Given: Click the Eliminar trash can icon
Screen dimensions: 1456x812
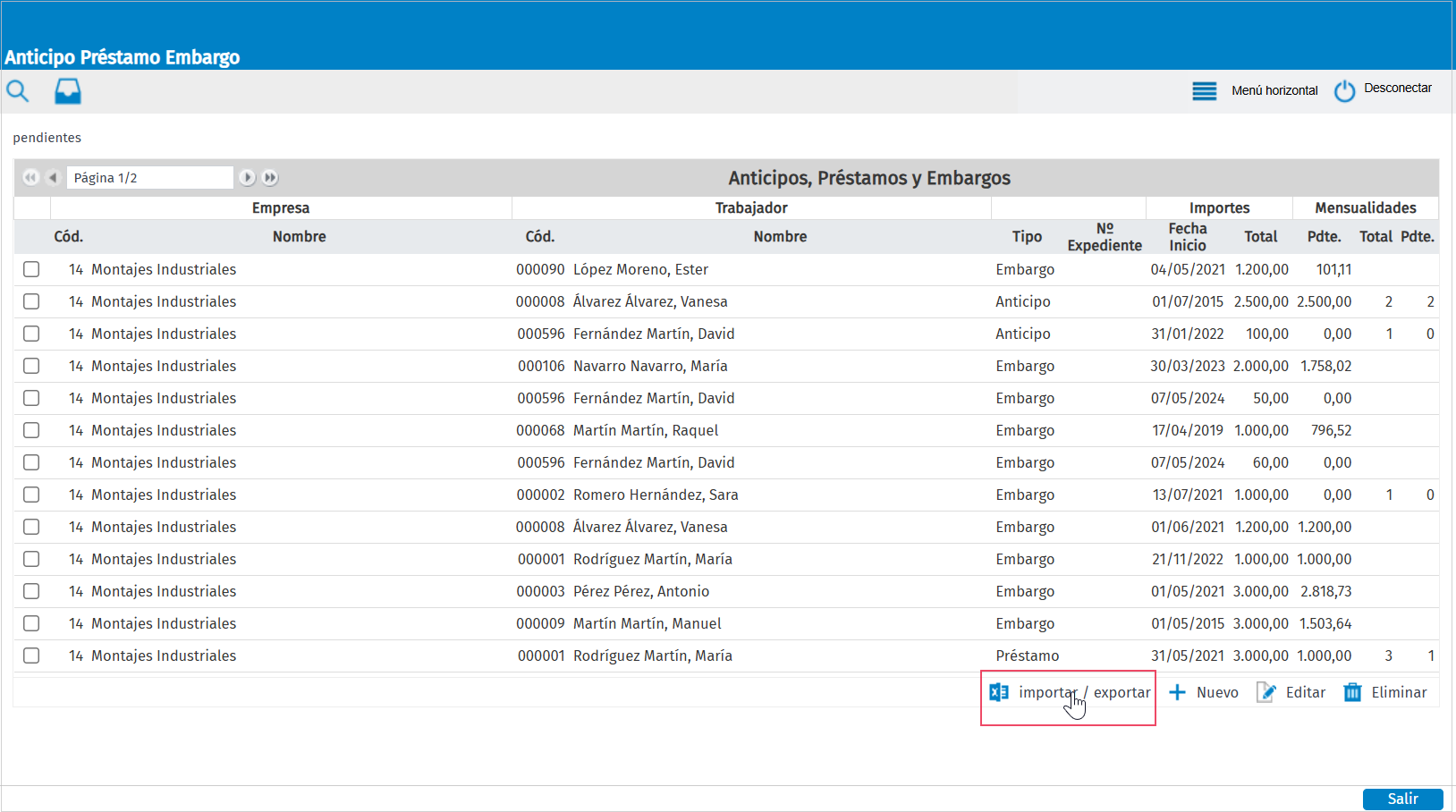Looking at the screenshot, I should pos(1352,692).
